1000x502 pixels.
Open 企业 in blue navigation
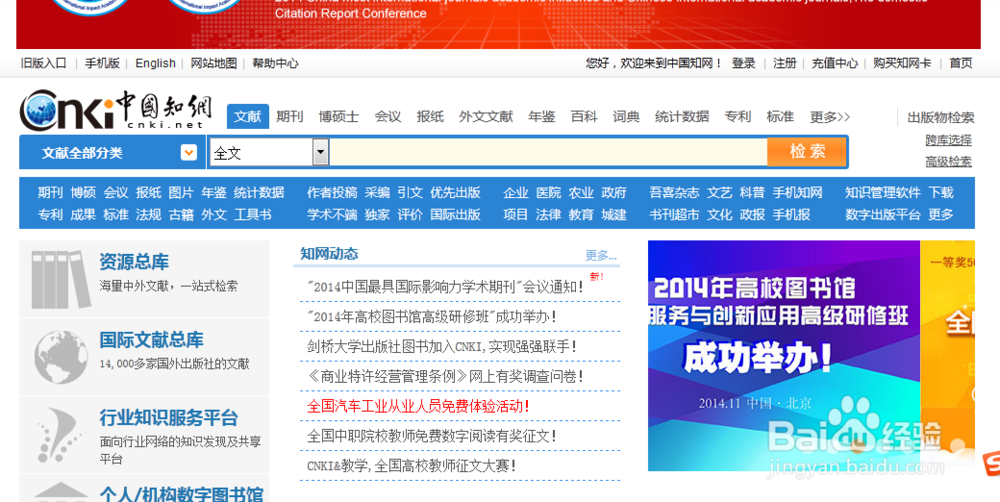[515, 193]
